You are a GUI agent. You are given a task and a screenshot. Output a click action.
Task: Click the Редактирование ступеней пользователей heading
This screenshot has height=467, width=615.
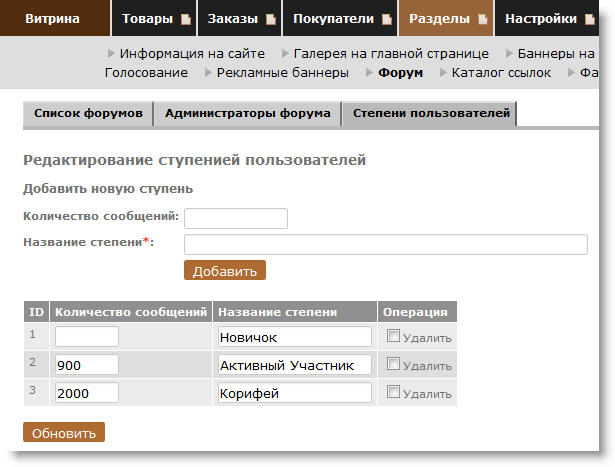[x=195, y=160]
